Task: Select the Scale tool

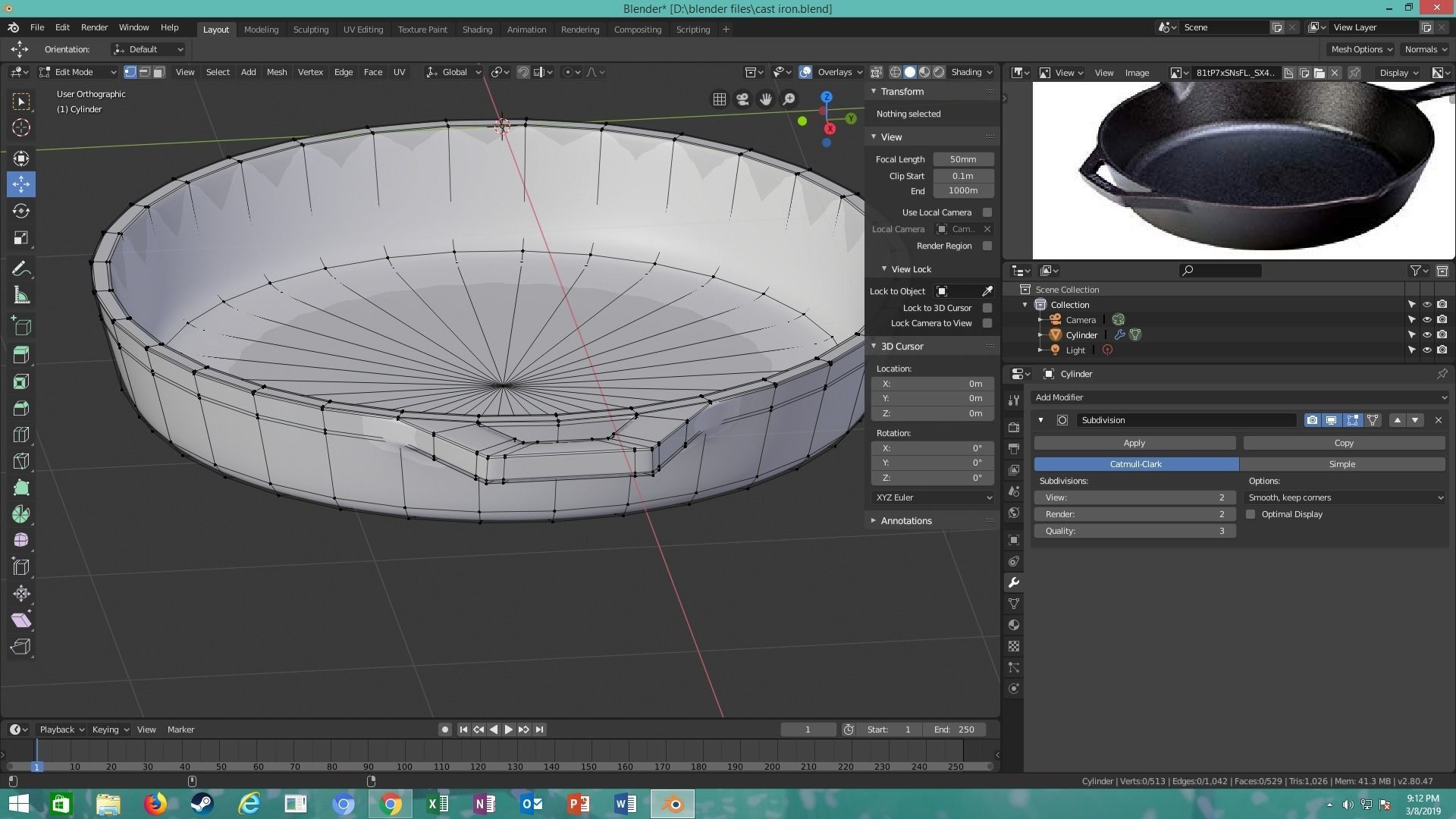Action: click(x=20, y=237)
